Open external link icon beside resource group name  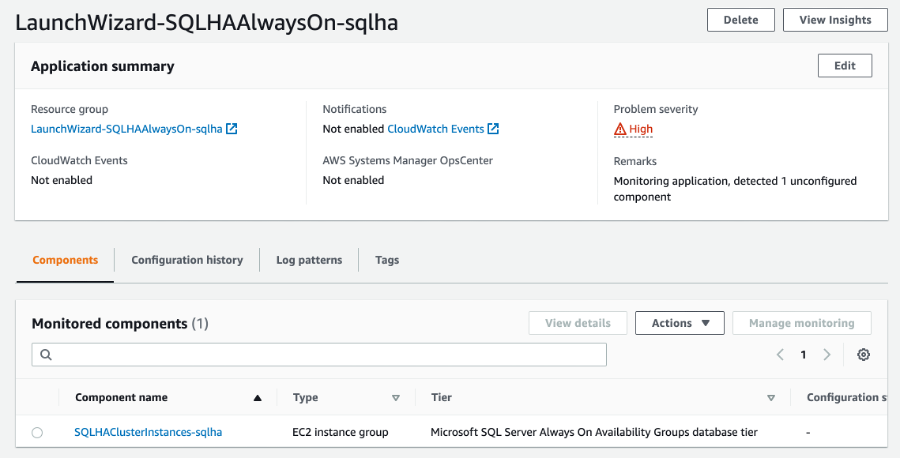click(232, 129)
